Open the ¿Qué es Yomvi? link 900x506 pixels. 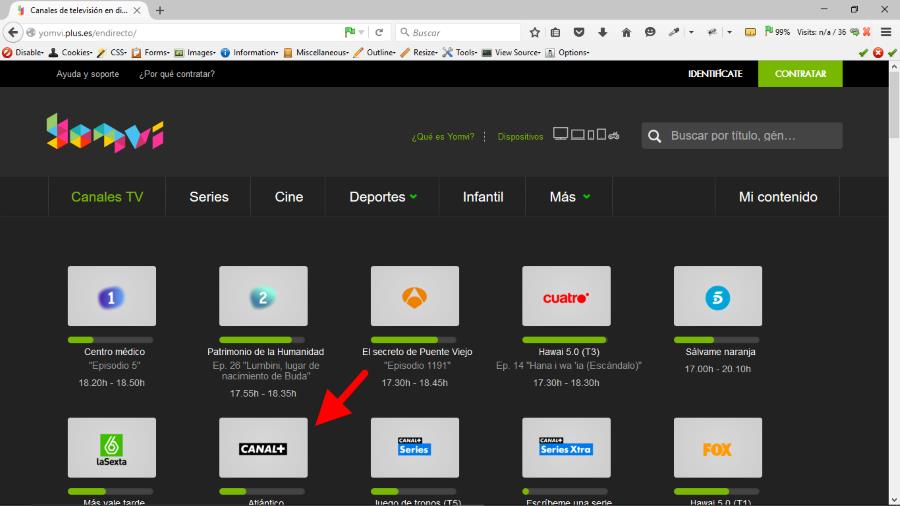point(443,137)
